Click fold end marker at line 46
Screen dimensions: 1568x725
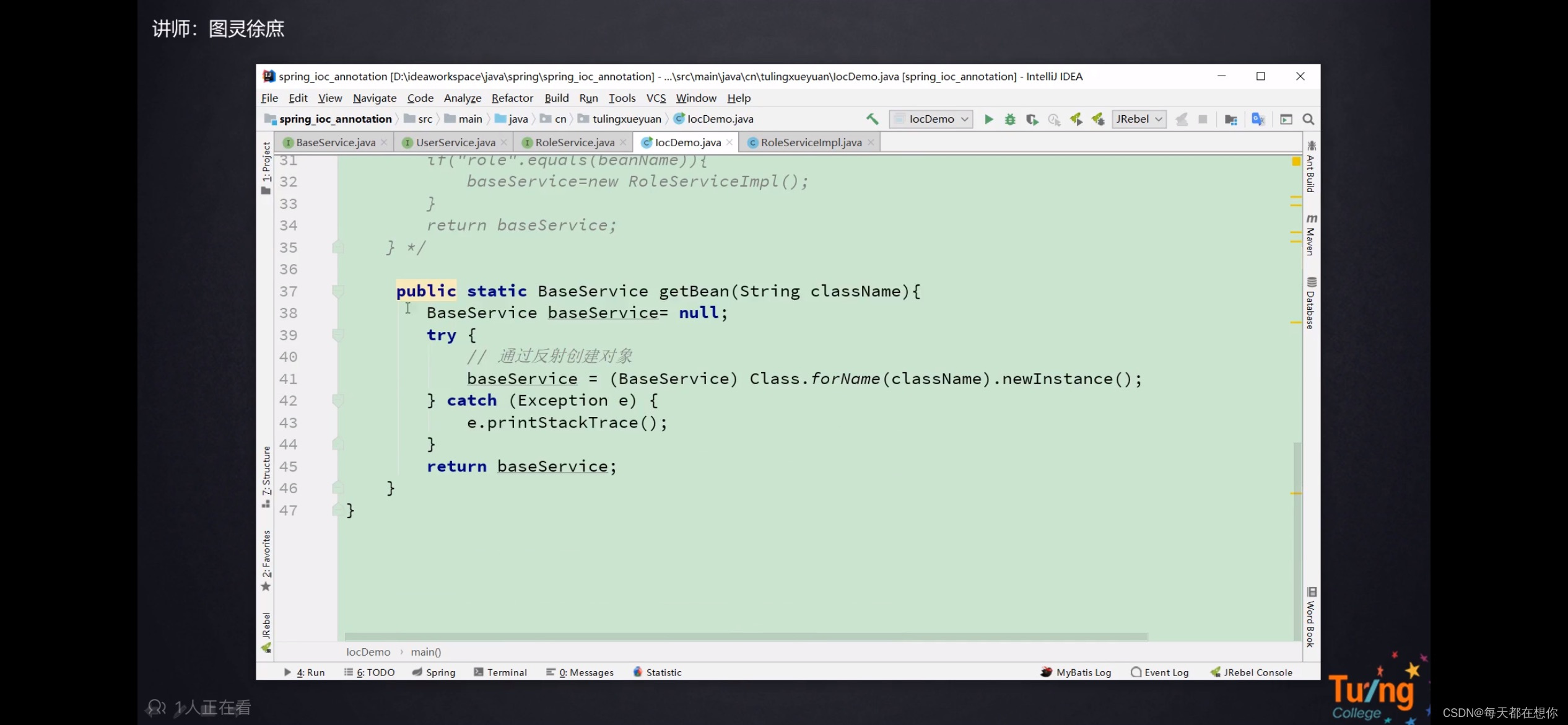[338, 488]
